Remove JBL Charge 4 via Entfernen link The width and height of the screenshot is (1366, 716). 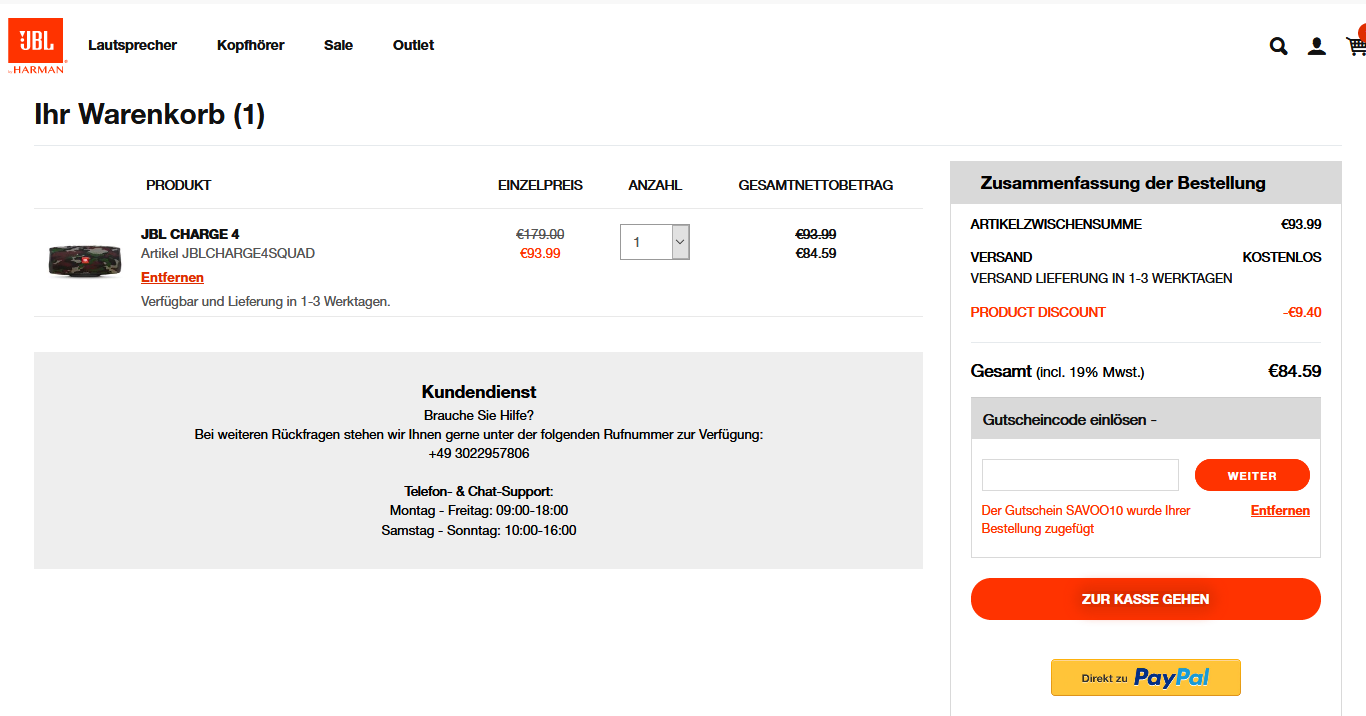pyautogui.click(x=172, y=278)
